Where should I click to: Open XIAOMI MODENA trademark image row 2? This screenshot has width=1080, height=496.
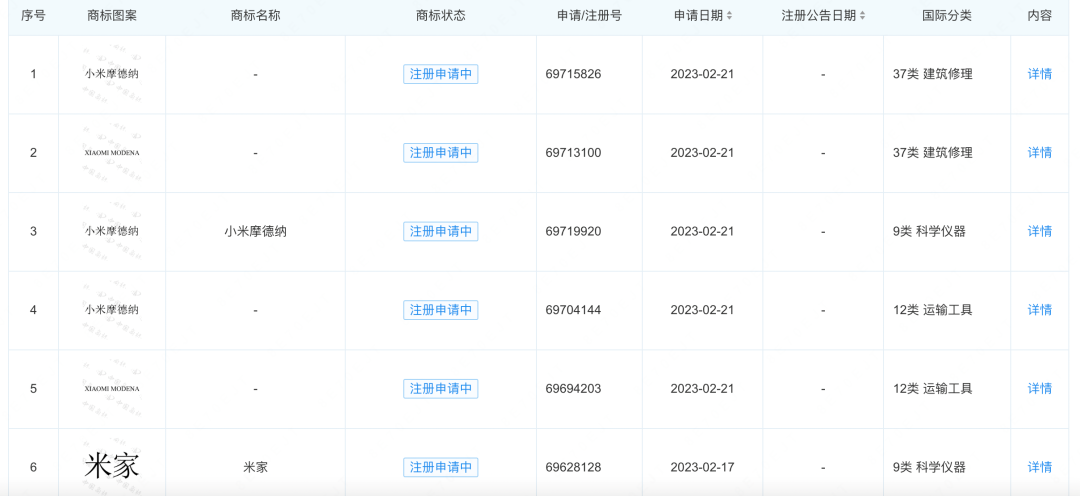[x=112, y=153]
